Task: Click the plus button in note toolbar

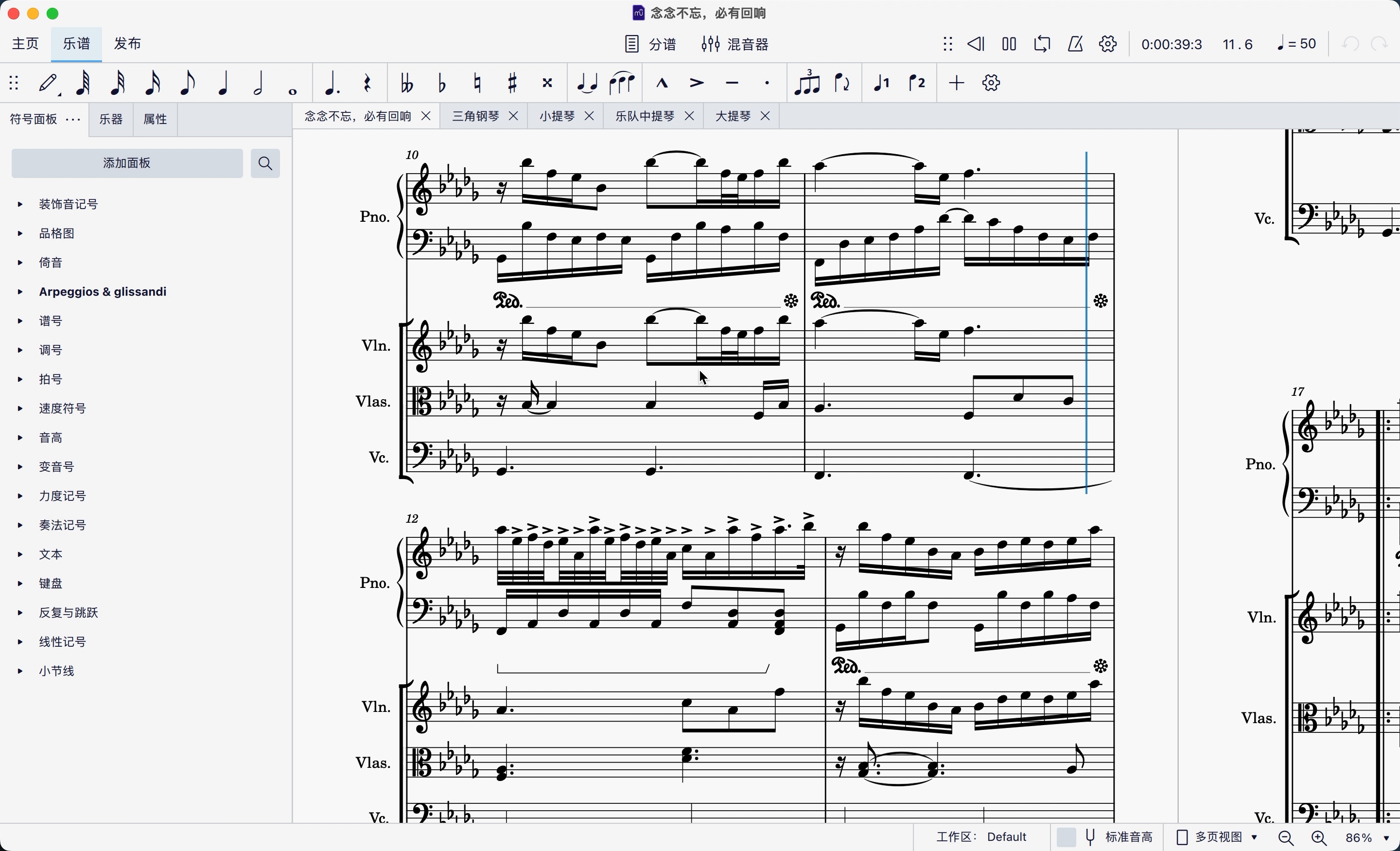Action: (956, 83)
